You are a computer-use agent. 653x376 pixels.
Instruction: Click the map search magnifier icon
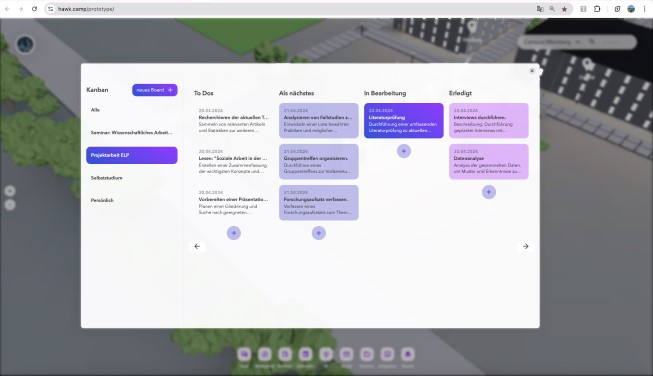click(x=592, y=42)
